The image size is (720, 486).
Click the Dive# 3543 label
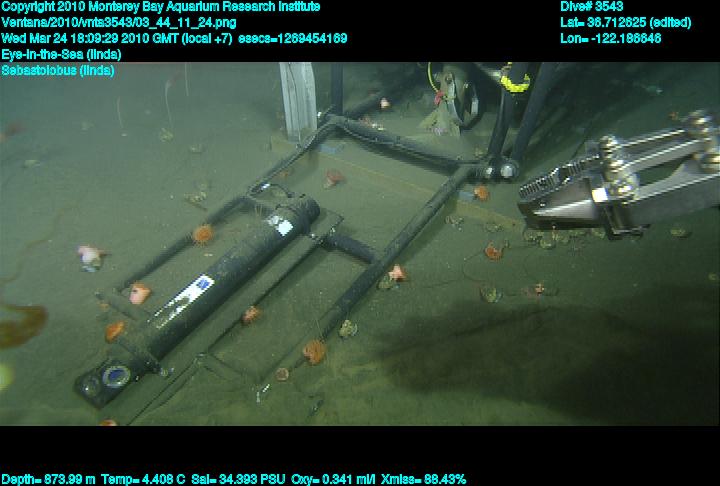[x=592, y=7]
